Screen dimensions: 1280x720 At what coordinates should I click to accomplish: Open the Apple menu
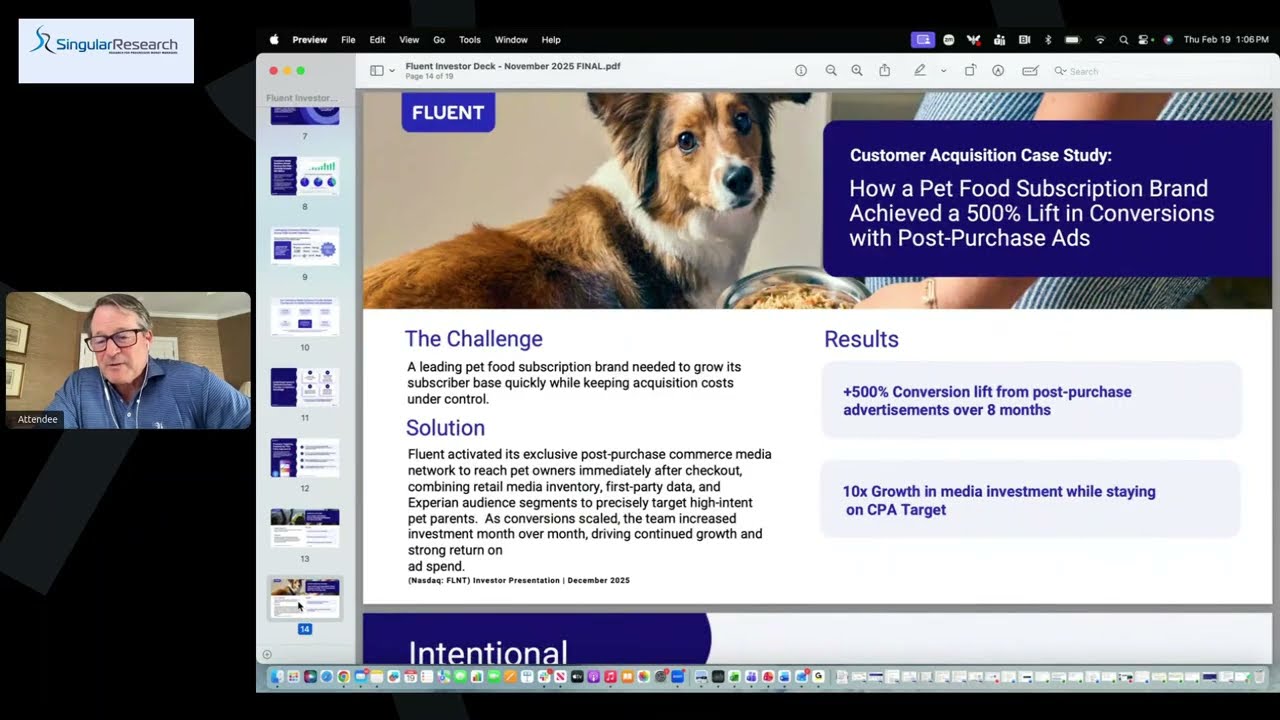(274, 40)
